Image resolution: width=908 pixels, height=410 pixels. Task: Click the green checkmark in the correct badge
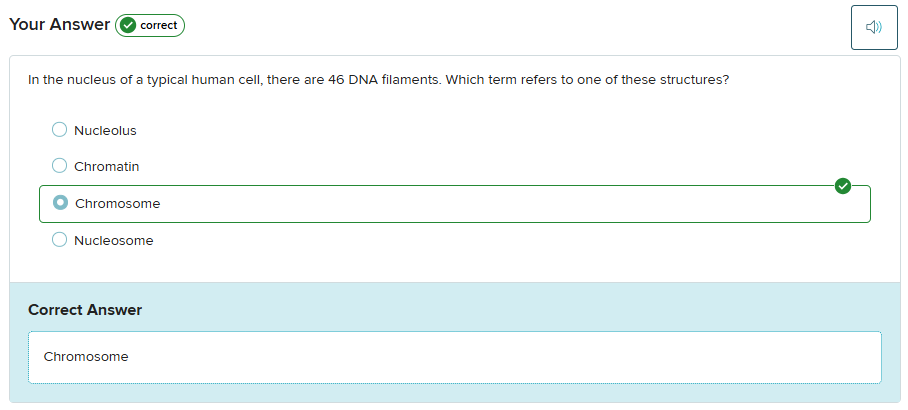point(128,26)
